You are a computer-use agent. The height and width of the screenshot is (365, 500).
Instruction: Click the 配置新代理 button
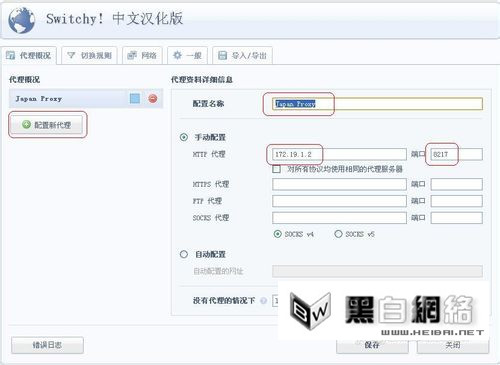pyautogui.click(x=47, y=125)
